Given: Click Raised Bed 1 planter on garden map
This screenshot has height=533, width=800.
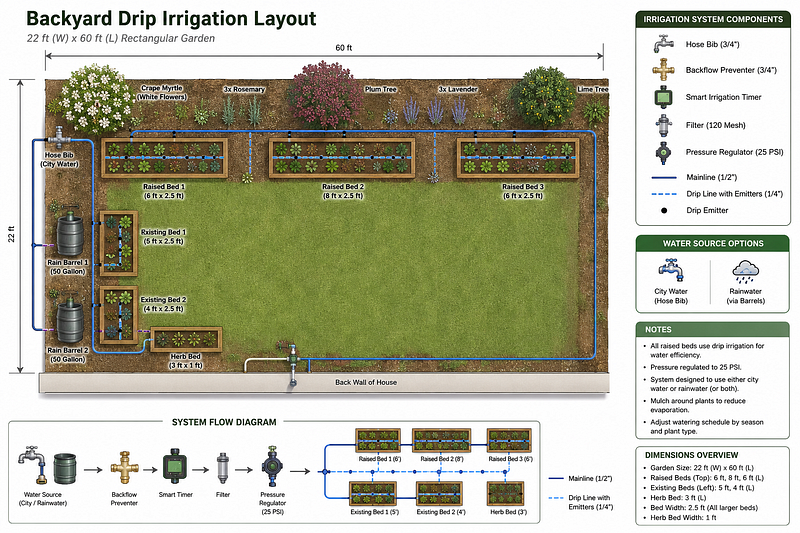Looking at the screenshot, I should pos(164,158).
